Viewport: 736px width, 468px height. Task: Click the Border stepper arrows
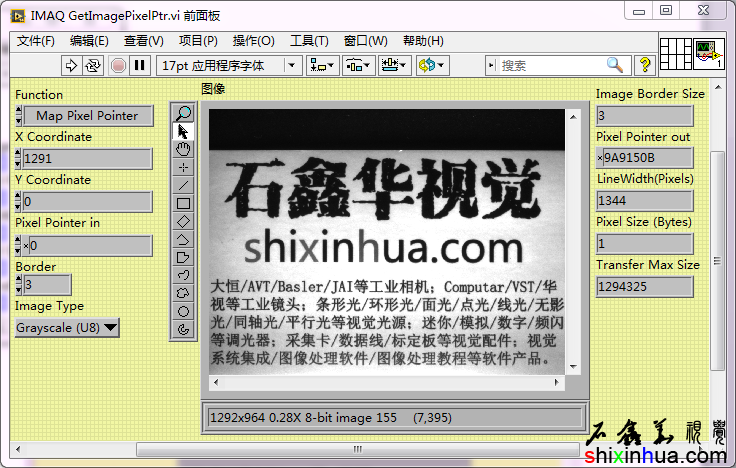(x=18, y=285)
